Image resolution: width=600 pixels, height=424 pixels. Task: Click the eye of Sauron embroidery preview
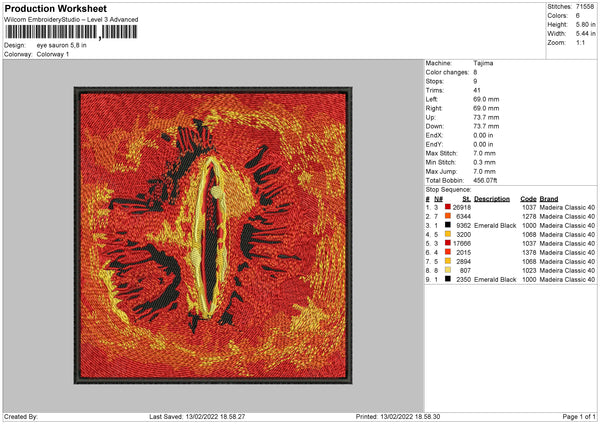click(x=213, y=235)
